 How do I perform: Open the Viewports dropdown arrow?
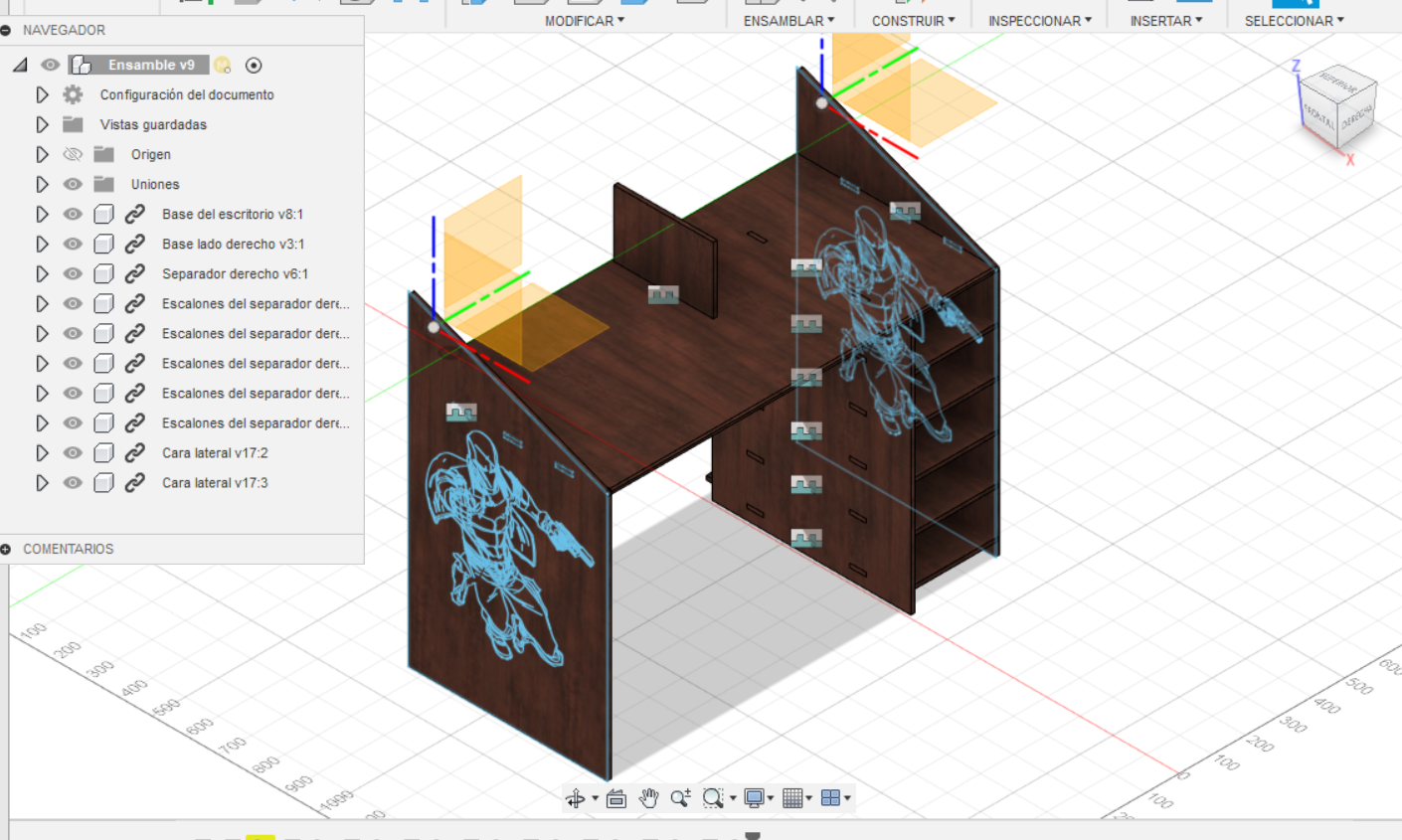[x=847, y=798]
